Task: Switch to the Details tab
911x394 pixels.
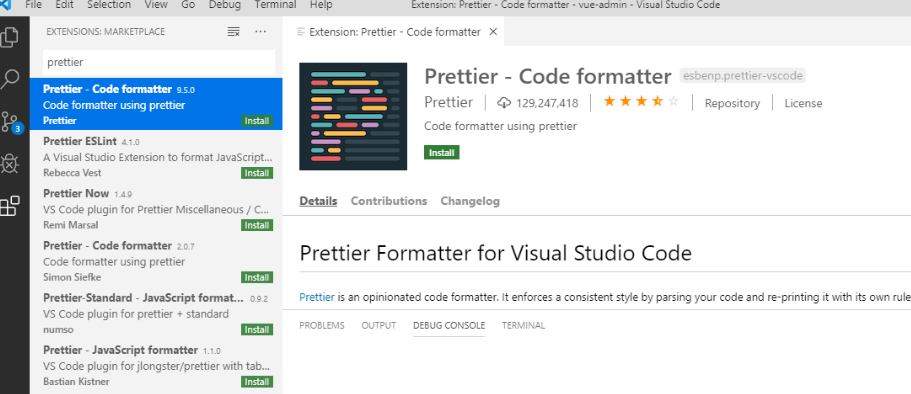Action: pyautogui.click(x=318, y=201)
